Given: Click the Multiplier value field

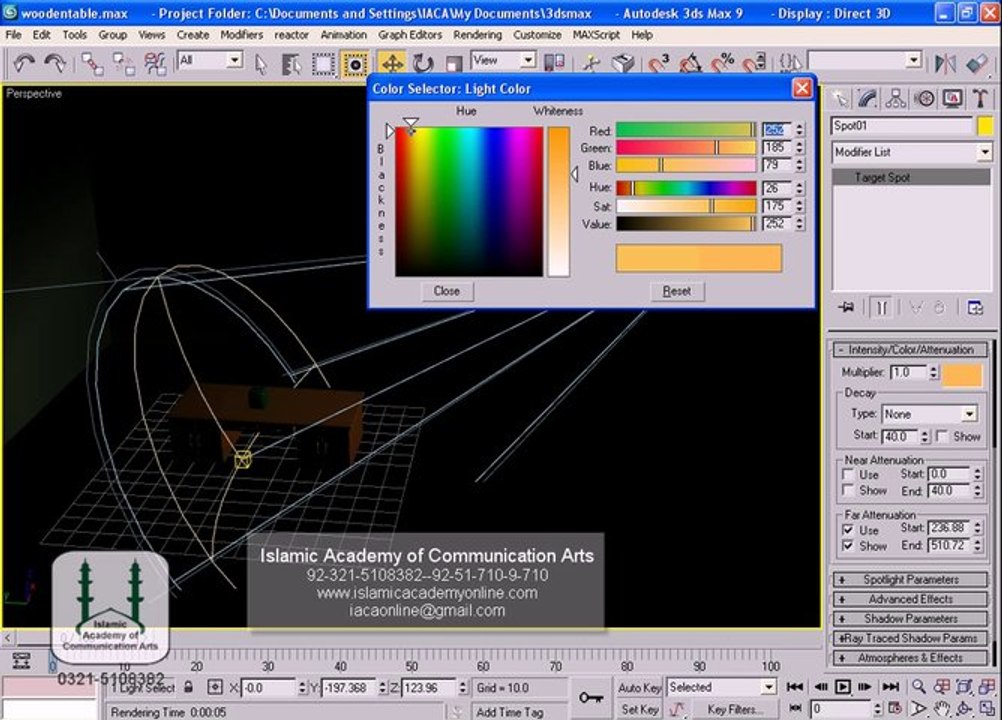Looking at the screenshot, I should (908, 372).
